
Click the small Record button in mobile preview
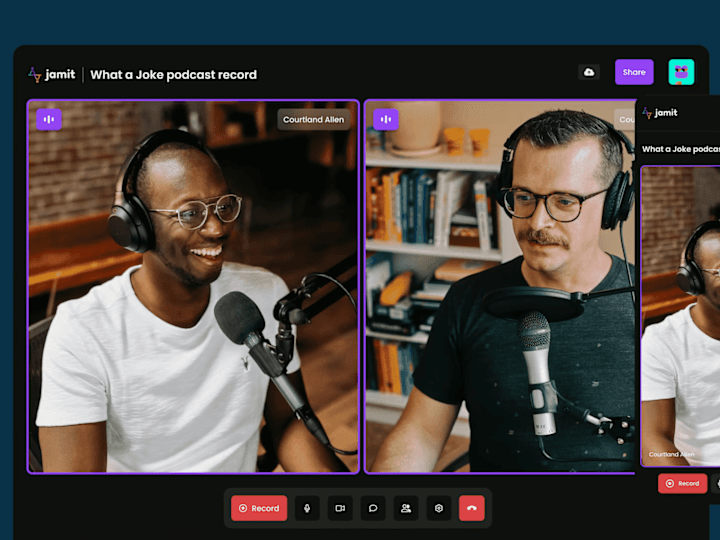pyautogui.click(x=683, y=483)
